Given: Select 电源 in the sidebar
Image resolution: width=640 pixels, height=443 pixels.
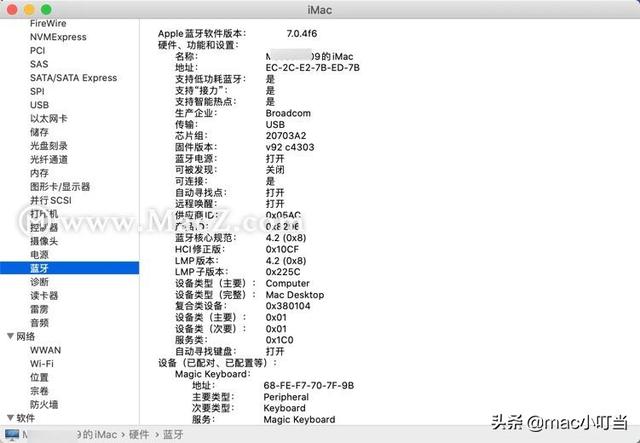Looking at the screenshot, I should 39,255.
